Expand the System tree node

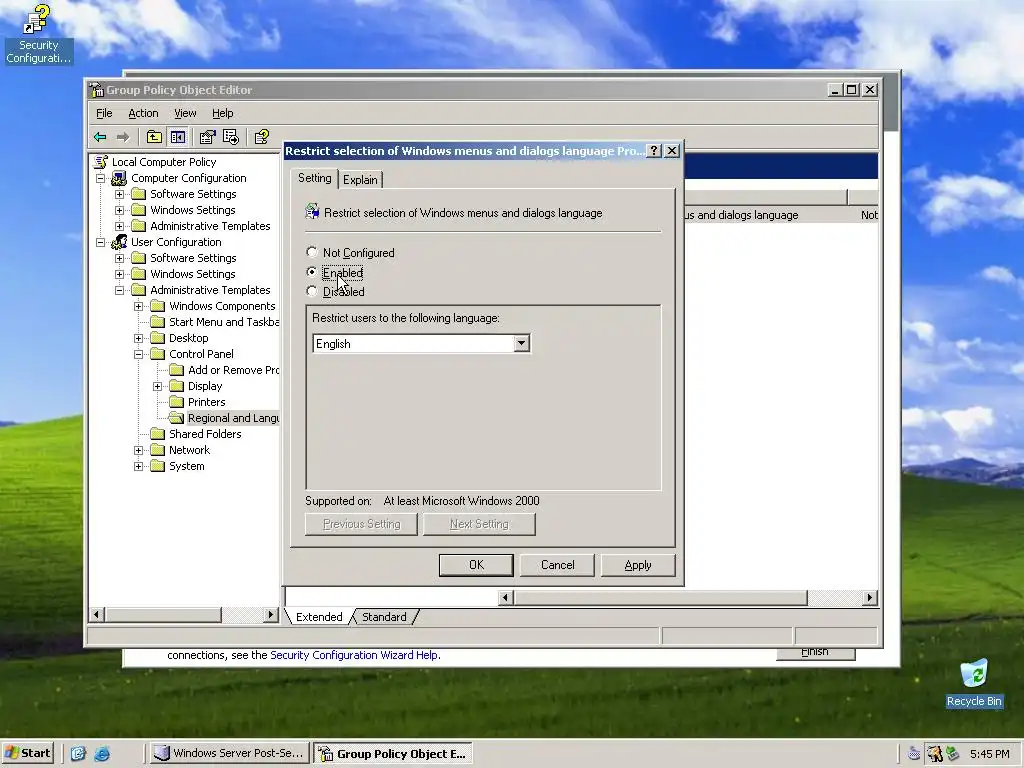(x=138, y=466)
